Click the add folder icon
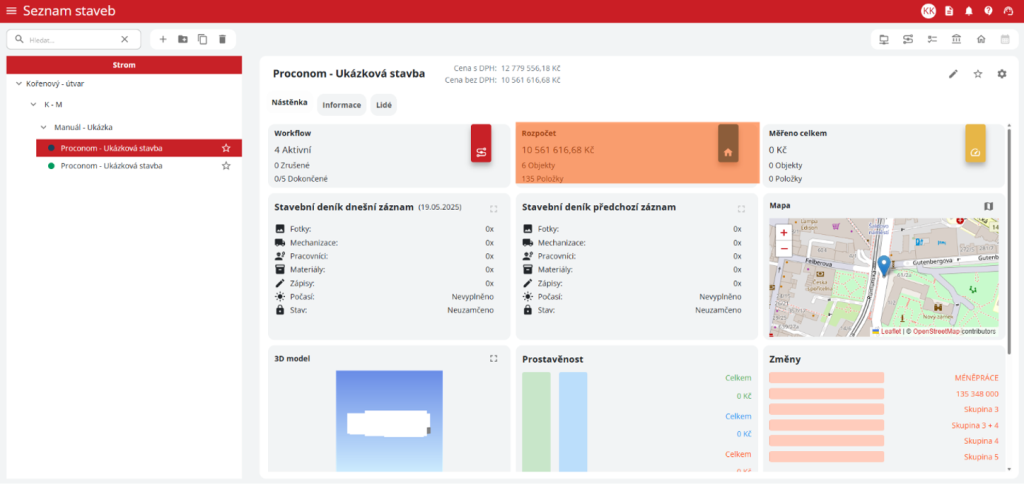The image size is (1024, 485). 182,39
